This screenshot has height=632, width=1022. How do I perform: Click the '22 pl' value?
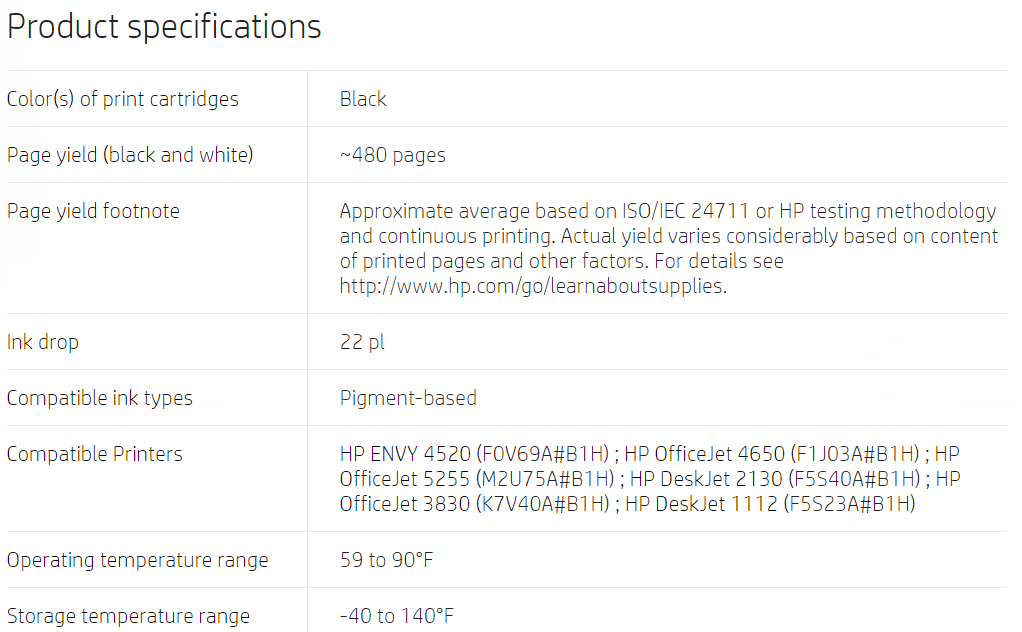(362, 342)
